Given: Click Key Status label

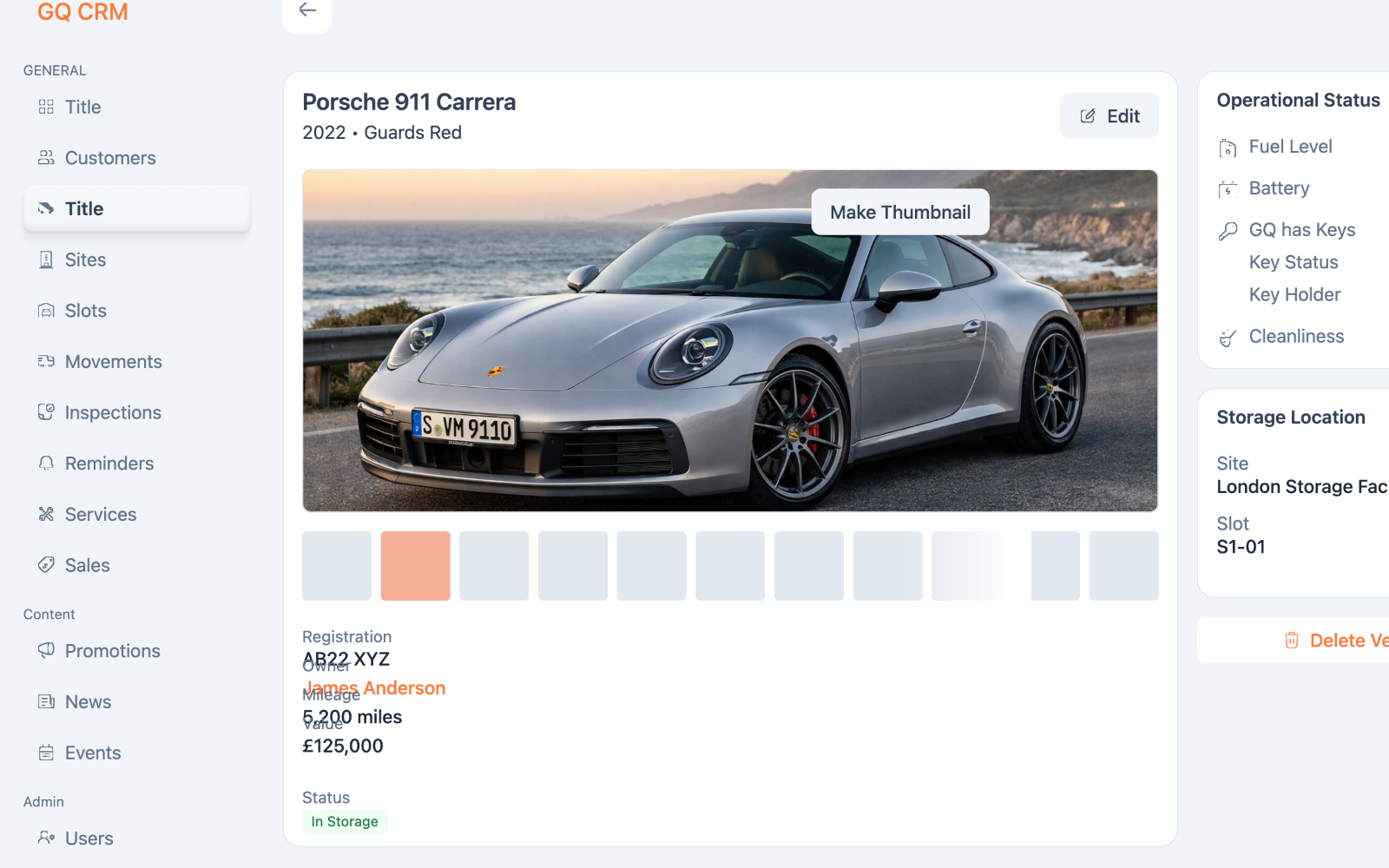Looking at the screenshot, I should point(1294,262).
